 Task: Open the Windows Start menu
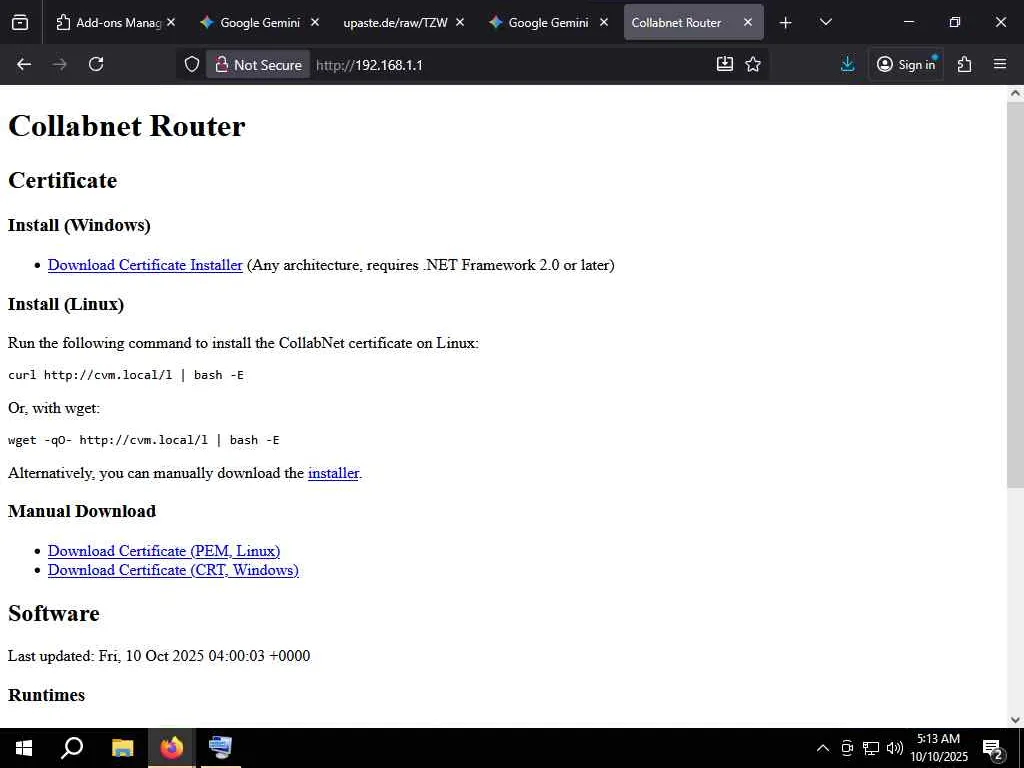[24, 748]
